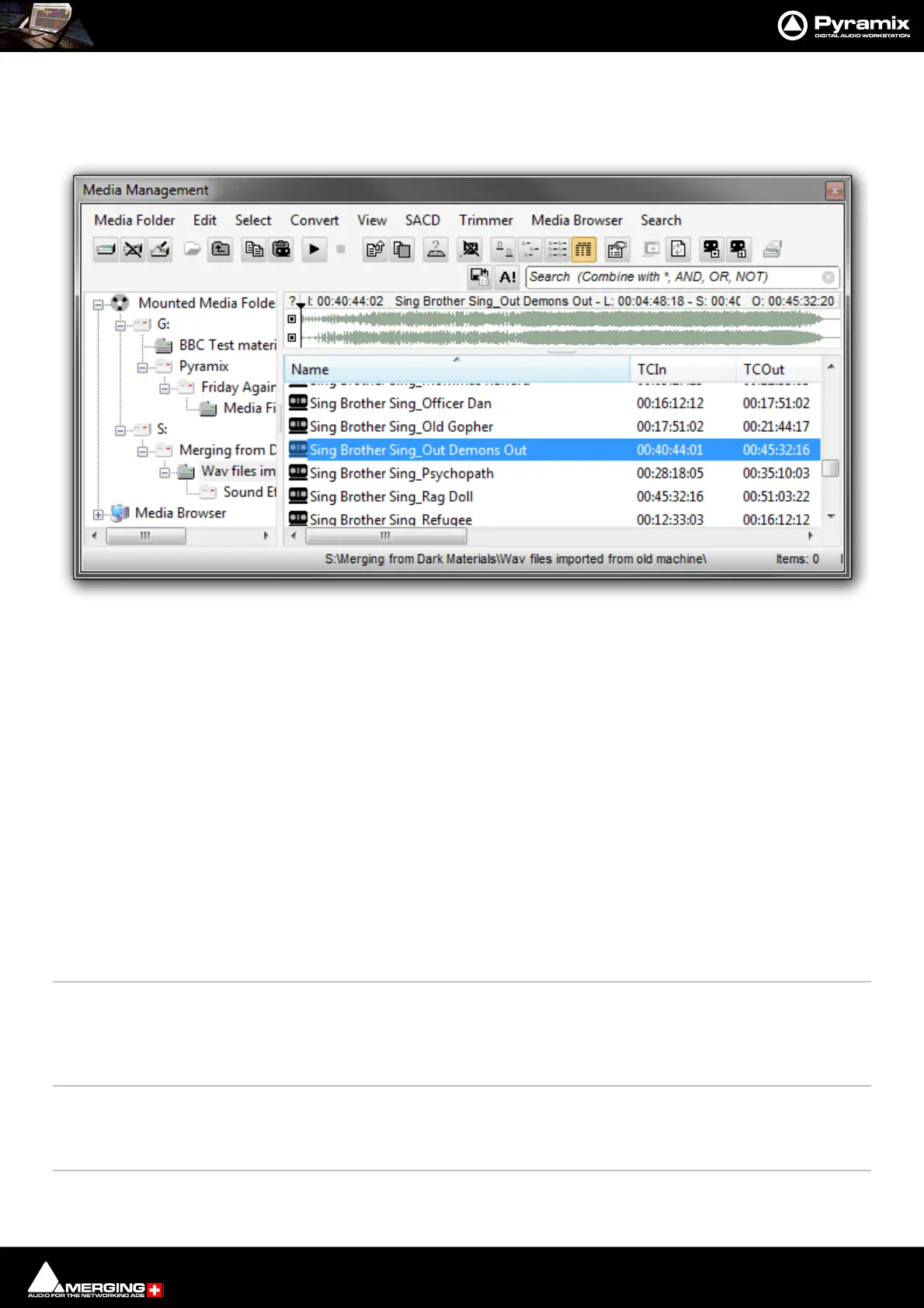Click the refresh page toolbar icon

[678, 249]
